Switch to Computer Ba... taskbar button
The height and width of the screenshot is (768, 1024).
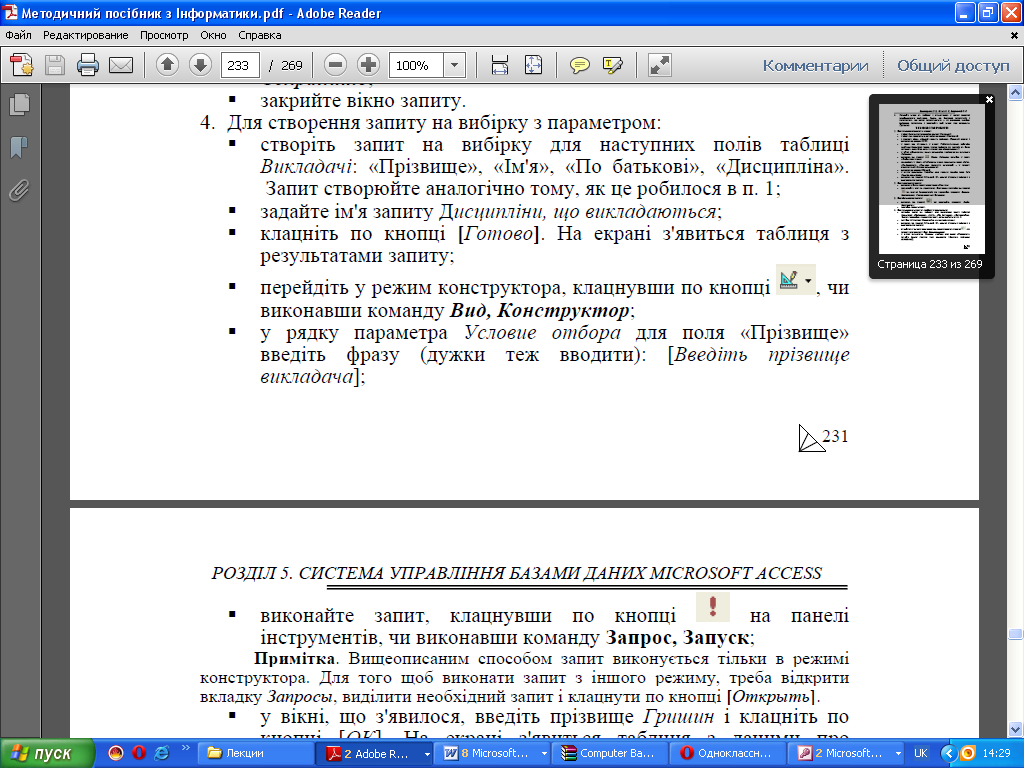coord(609,753)
